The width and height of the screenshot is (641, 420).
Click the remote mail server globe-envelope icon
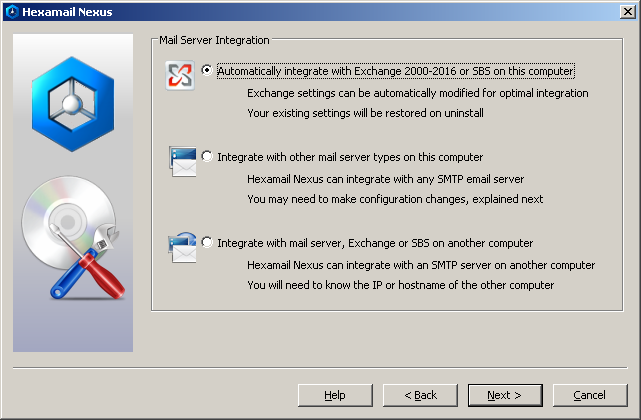[182, 247]
